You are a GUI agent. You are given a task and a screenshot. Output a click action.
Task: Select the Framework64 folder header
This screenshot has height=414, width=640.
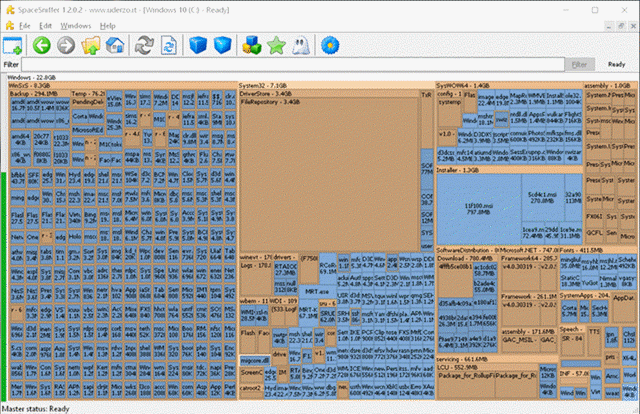(x=529, y=258)
